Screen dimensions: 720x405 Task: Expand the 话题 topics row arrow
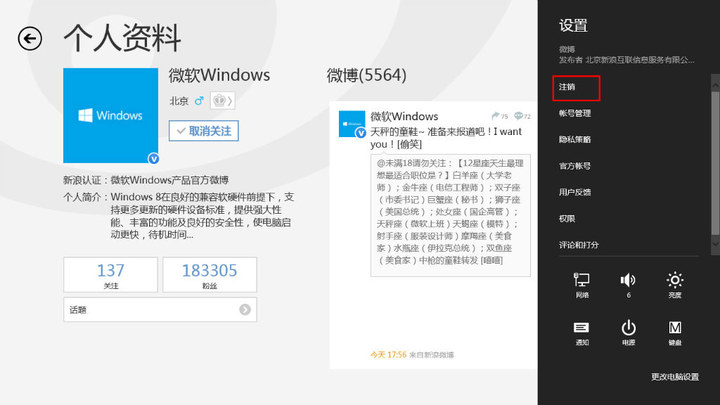point(244,310)
